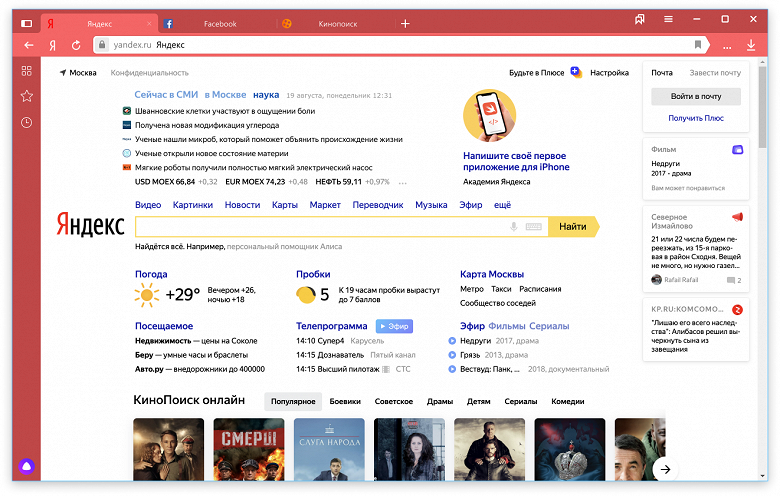780x496 pixels.
Task: Open Конфиденциальность link
Action: [150, 73]
